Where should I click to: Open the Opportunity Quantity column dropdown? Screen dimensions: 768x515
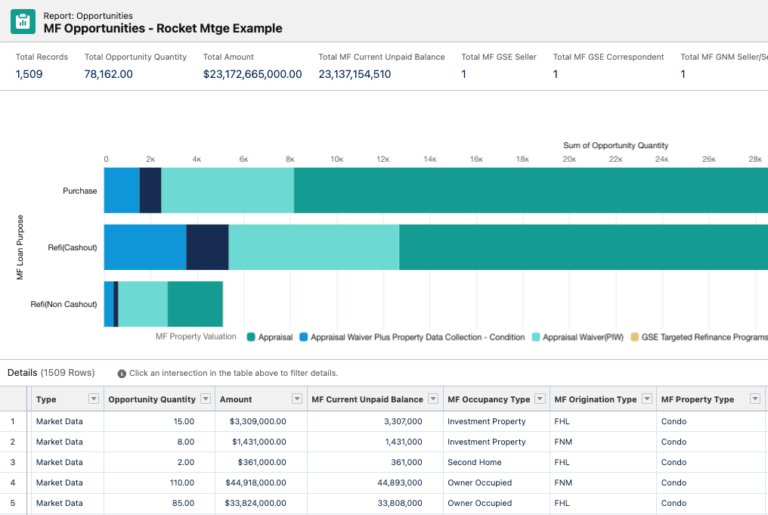(x=206, y=399)
